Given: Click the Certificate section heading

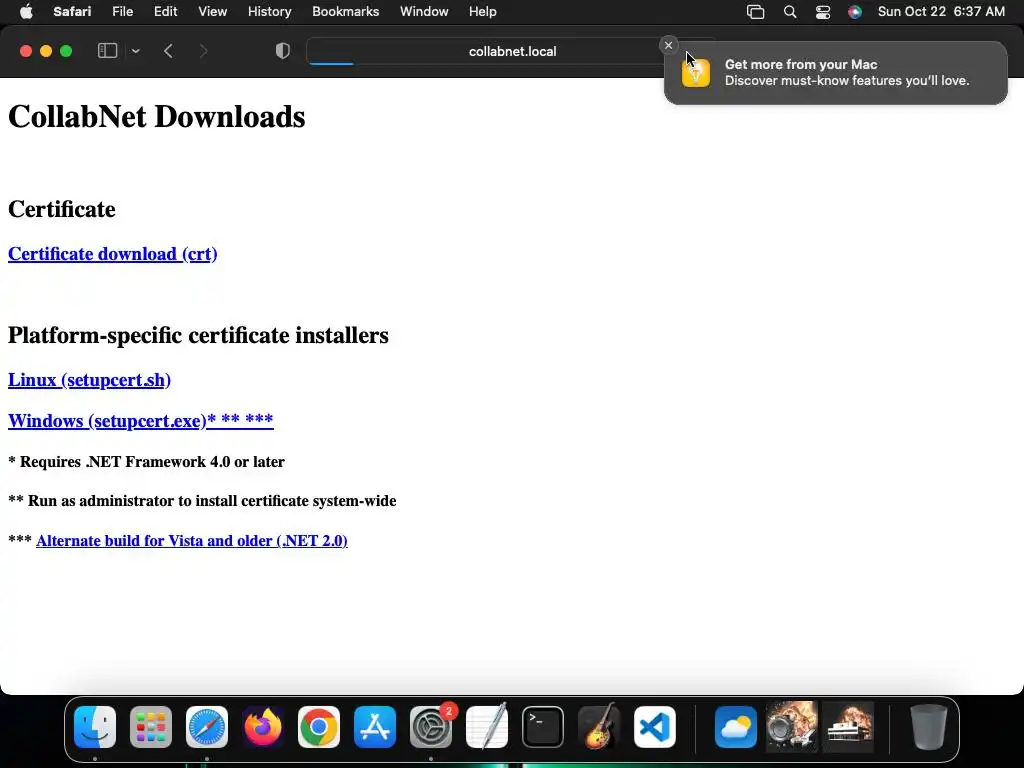Looking at the screenshot, I should tap(61, 209).
